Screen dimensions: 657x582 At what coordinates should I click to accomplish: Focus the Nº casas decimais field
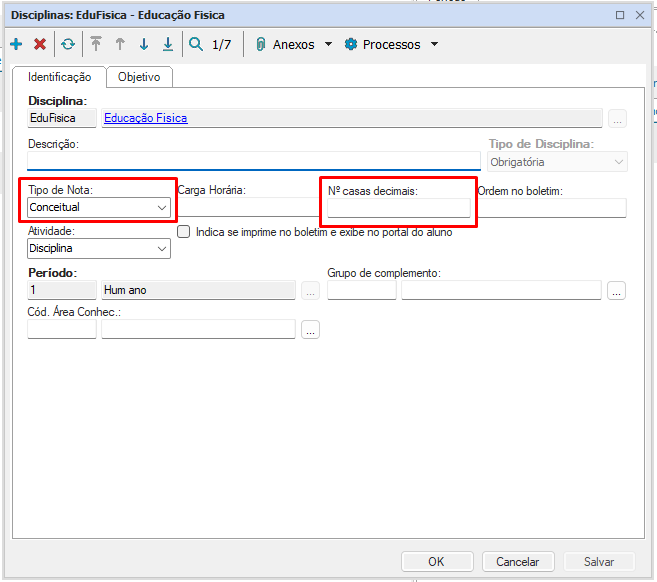pyautogui.click(x=398, y=208)
